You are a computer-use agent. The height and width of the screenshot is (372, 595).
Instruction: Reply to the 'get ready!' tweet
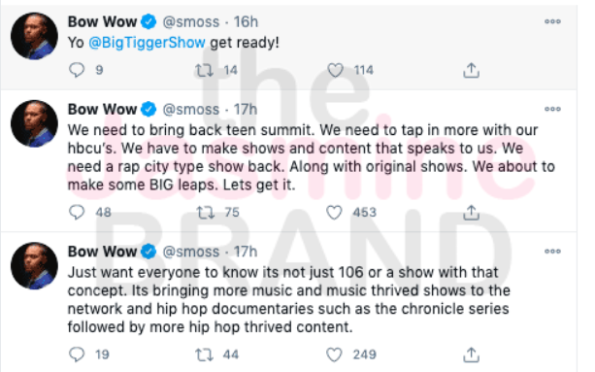tap(77, 70)
